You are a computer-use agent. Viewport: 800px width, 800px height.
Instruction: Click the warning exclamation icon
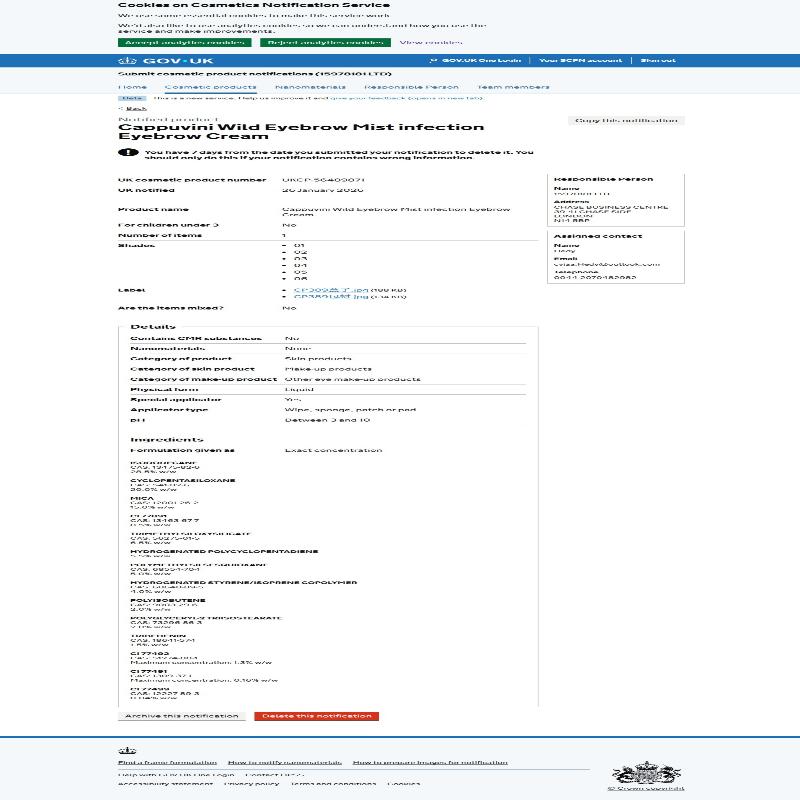128,153
